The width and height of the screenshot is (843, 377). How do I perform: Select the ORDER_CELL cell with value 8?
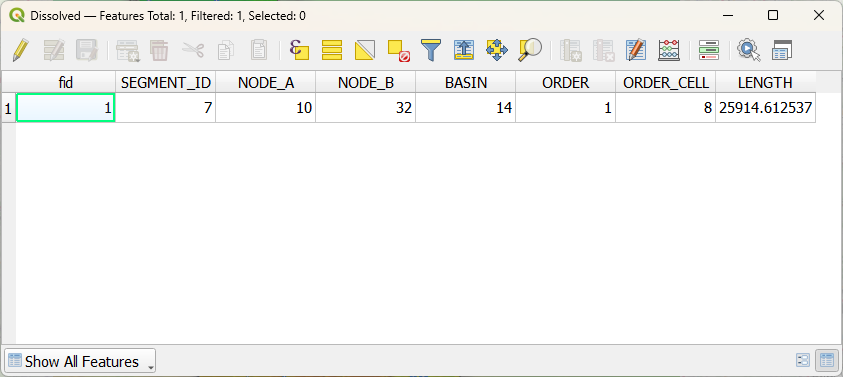666,108
